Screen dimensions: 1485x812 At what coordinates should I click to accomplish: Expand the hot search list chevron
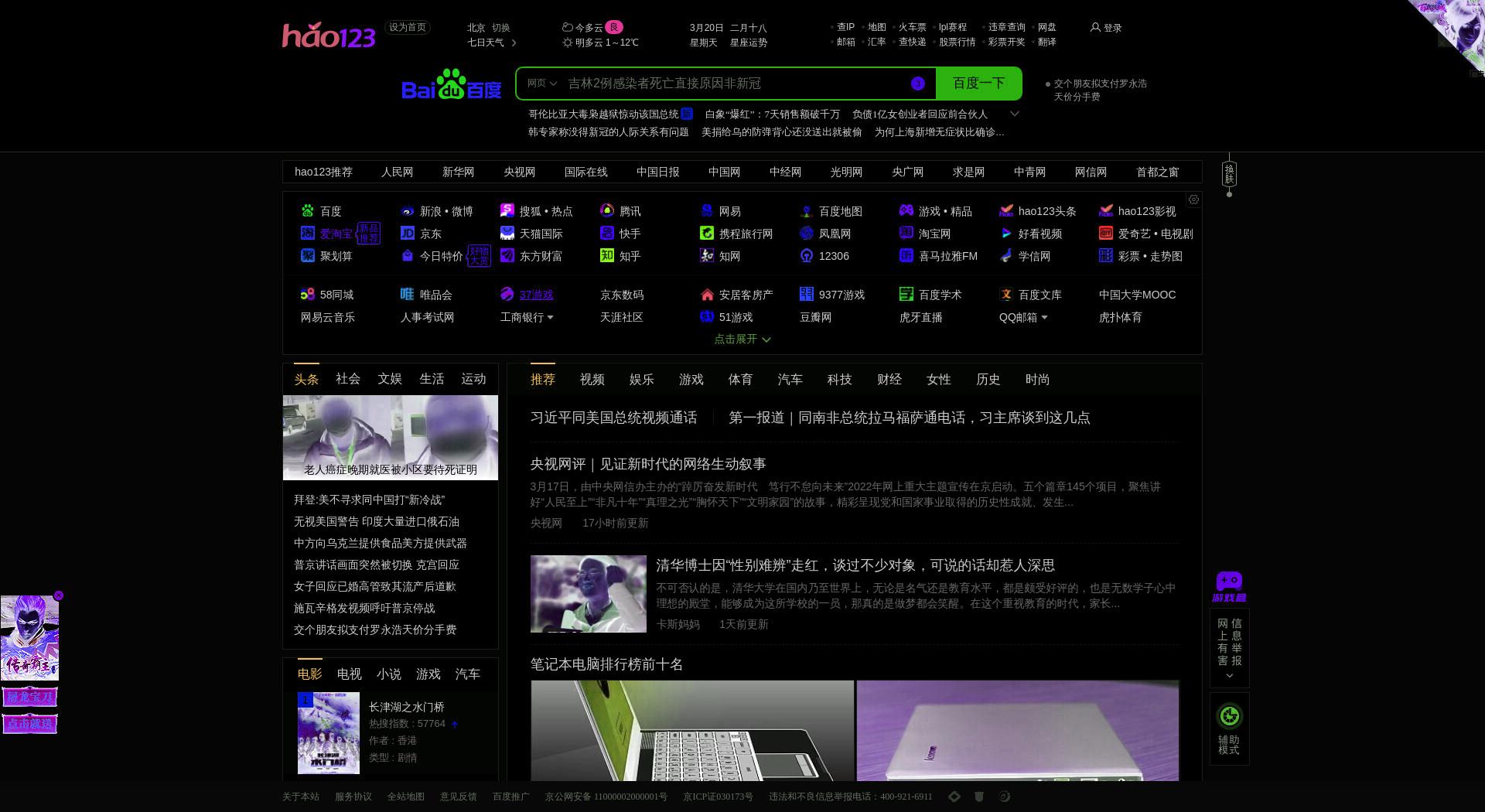click(1015, 114)
